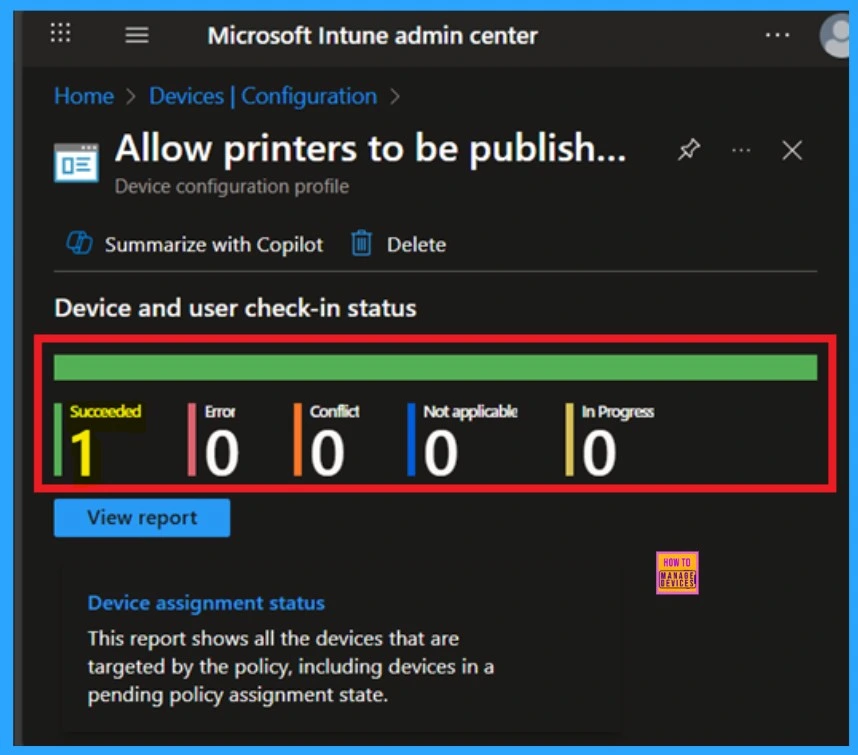The image size is (858, 755).
Task: Open Device assignment status report
Action: click(x=206, y=603)
